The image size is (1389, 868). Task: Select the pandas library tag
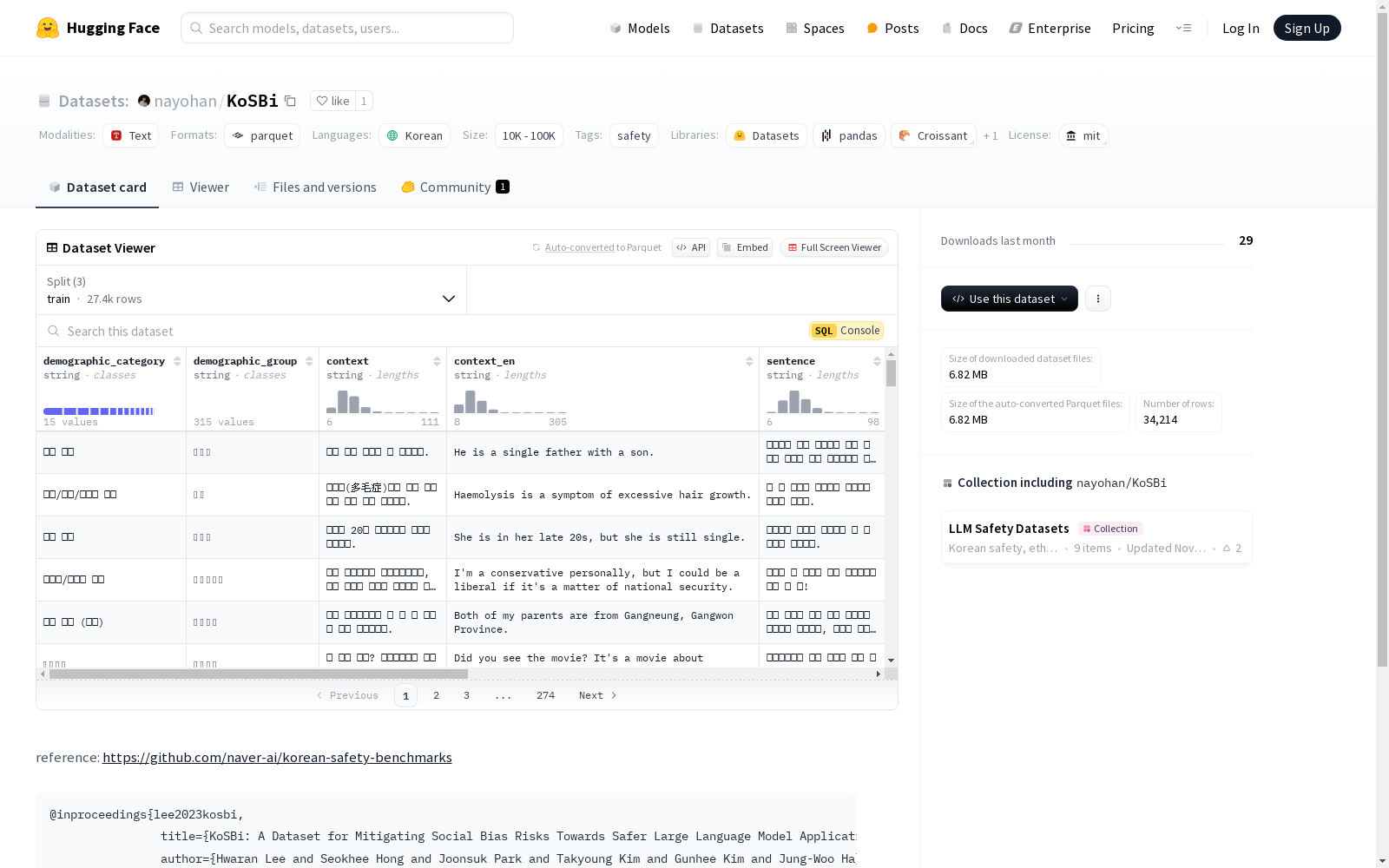click(849, 135)
